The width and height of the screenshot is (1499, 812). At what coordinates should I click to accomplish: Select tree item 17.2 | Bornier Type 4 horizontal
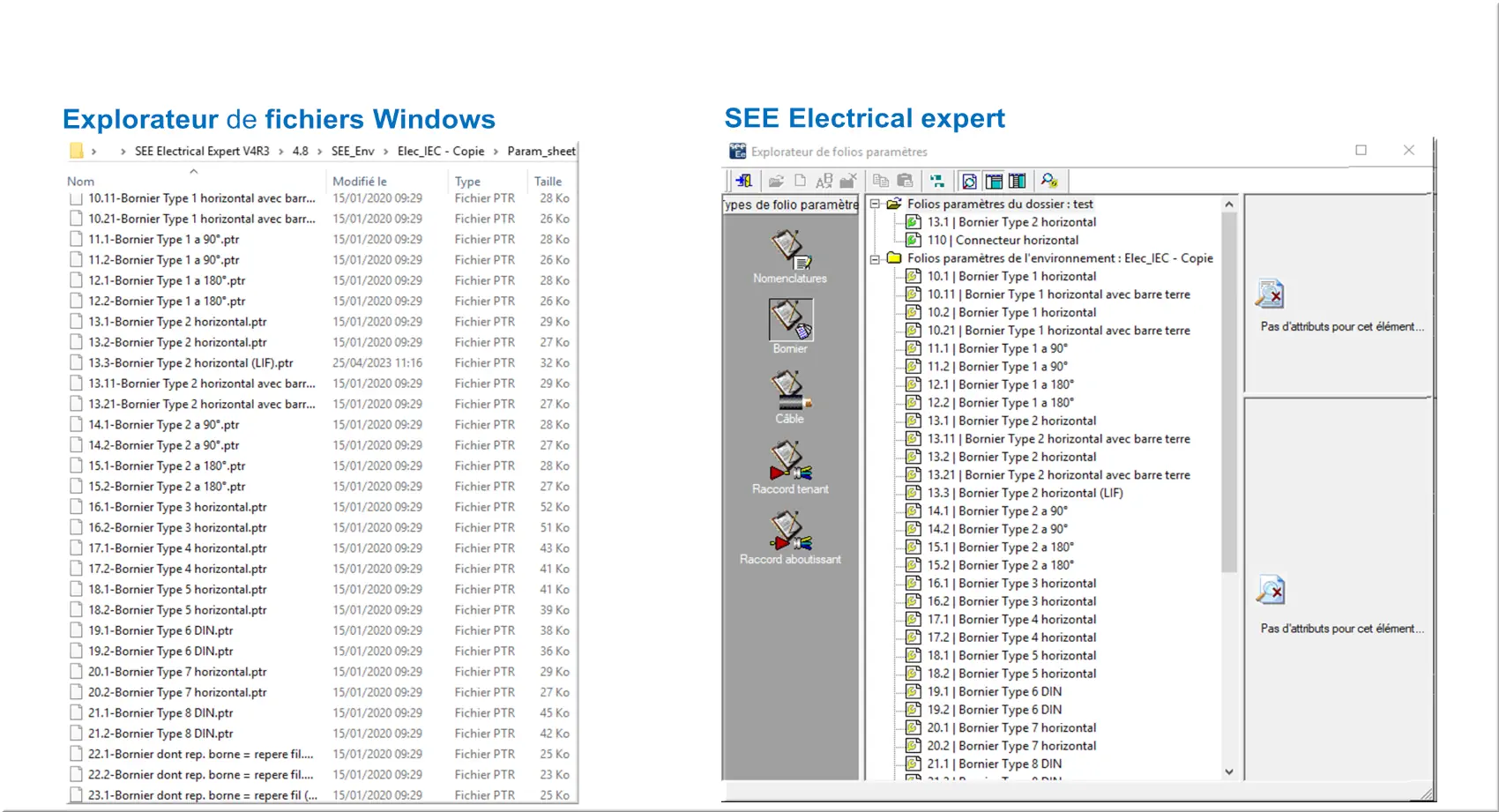tap(1011, 637)
